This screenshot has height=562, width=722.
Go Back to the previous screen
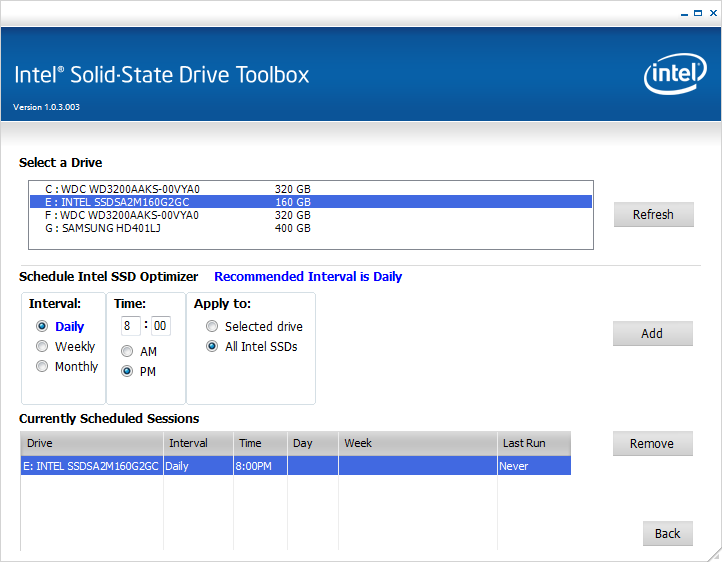tap(668, 533)
